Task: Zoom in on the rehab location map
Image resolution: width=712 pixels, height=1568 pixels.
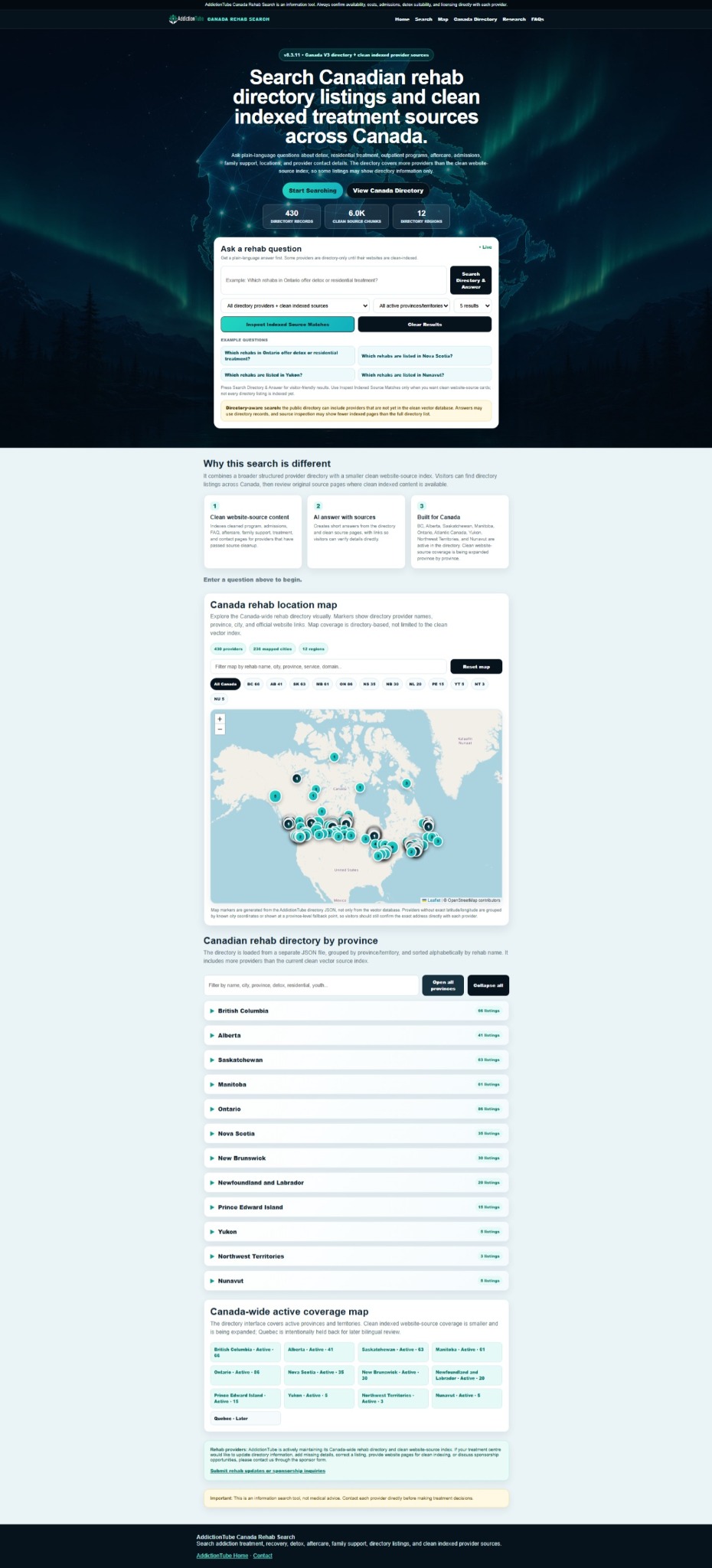Action: pyautogui.click(x=220, y=719)
